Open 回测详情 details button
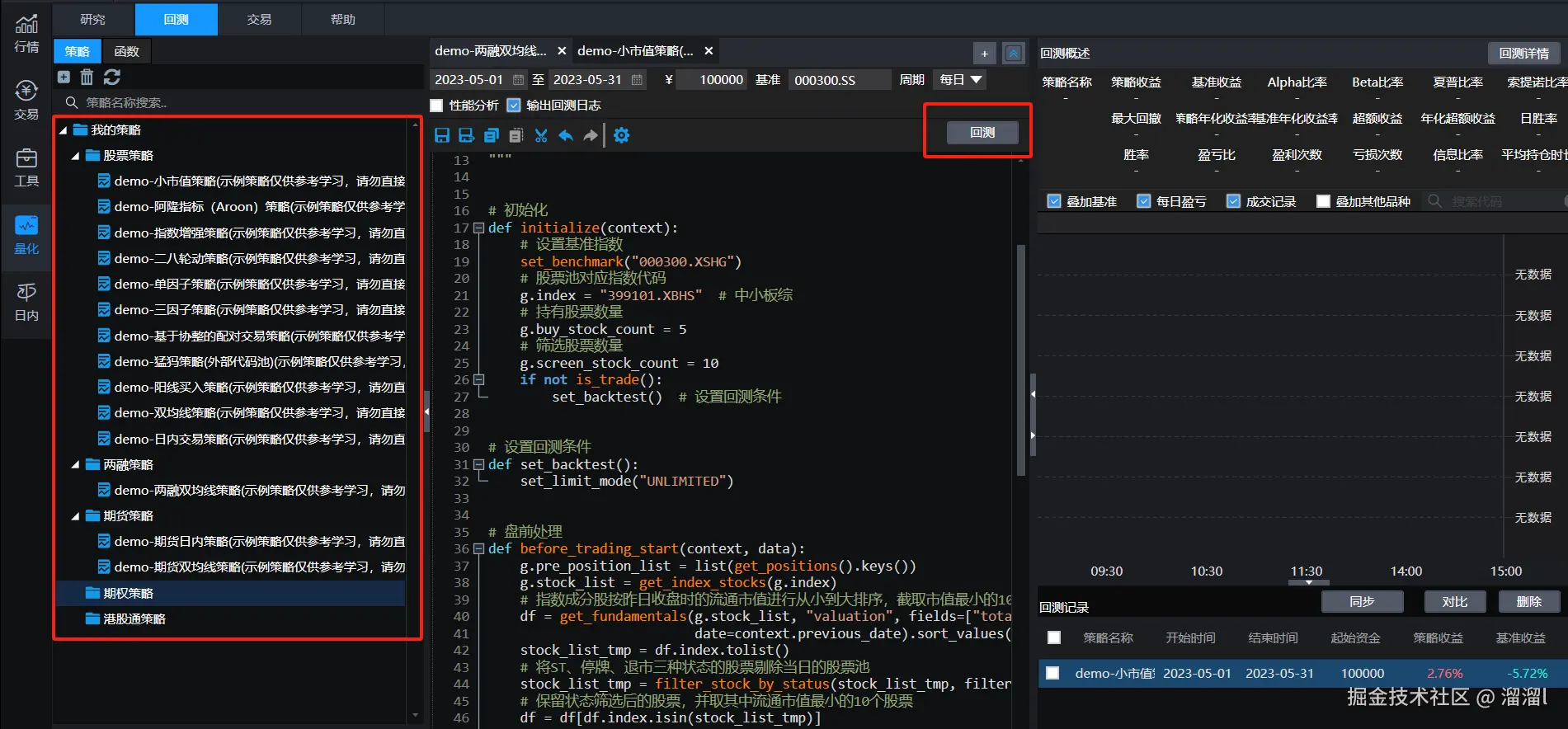This screenshot has width=1568, height=729. 1523,54
